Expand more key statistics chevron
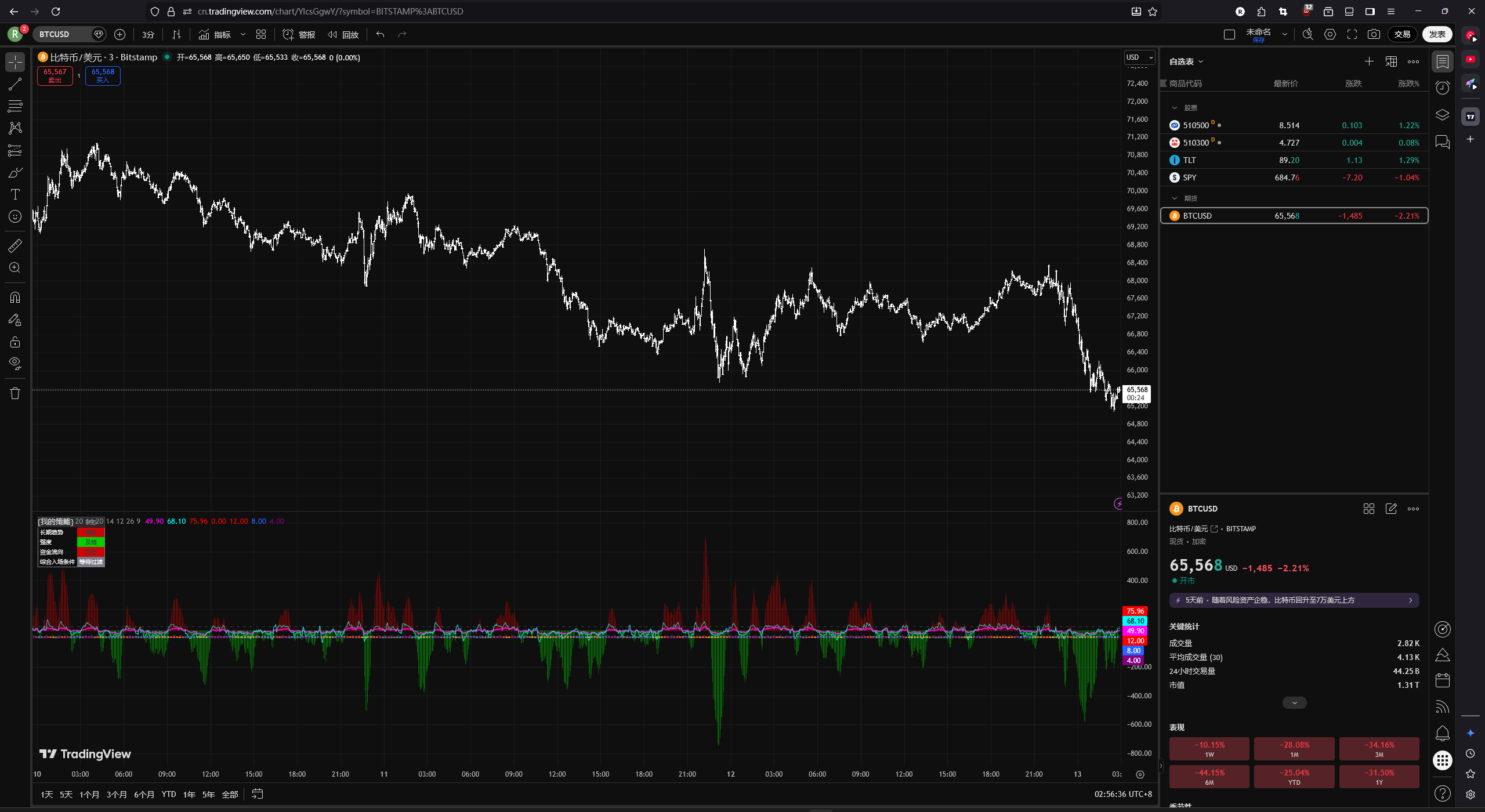The height and width of the screenshot is (812, 1485). (1294, 703)
